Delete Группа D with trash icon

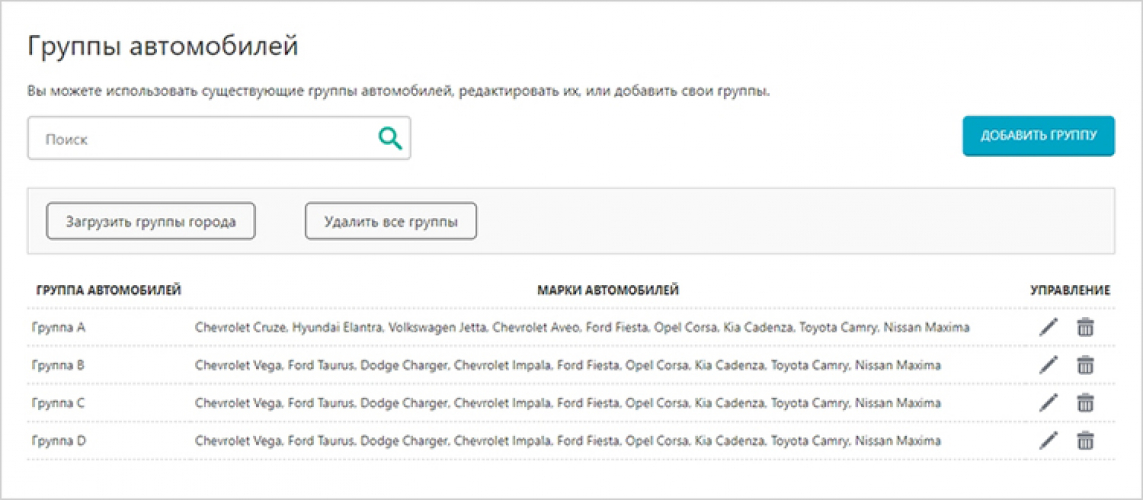(1086, 440)
